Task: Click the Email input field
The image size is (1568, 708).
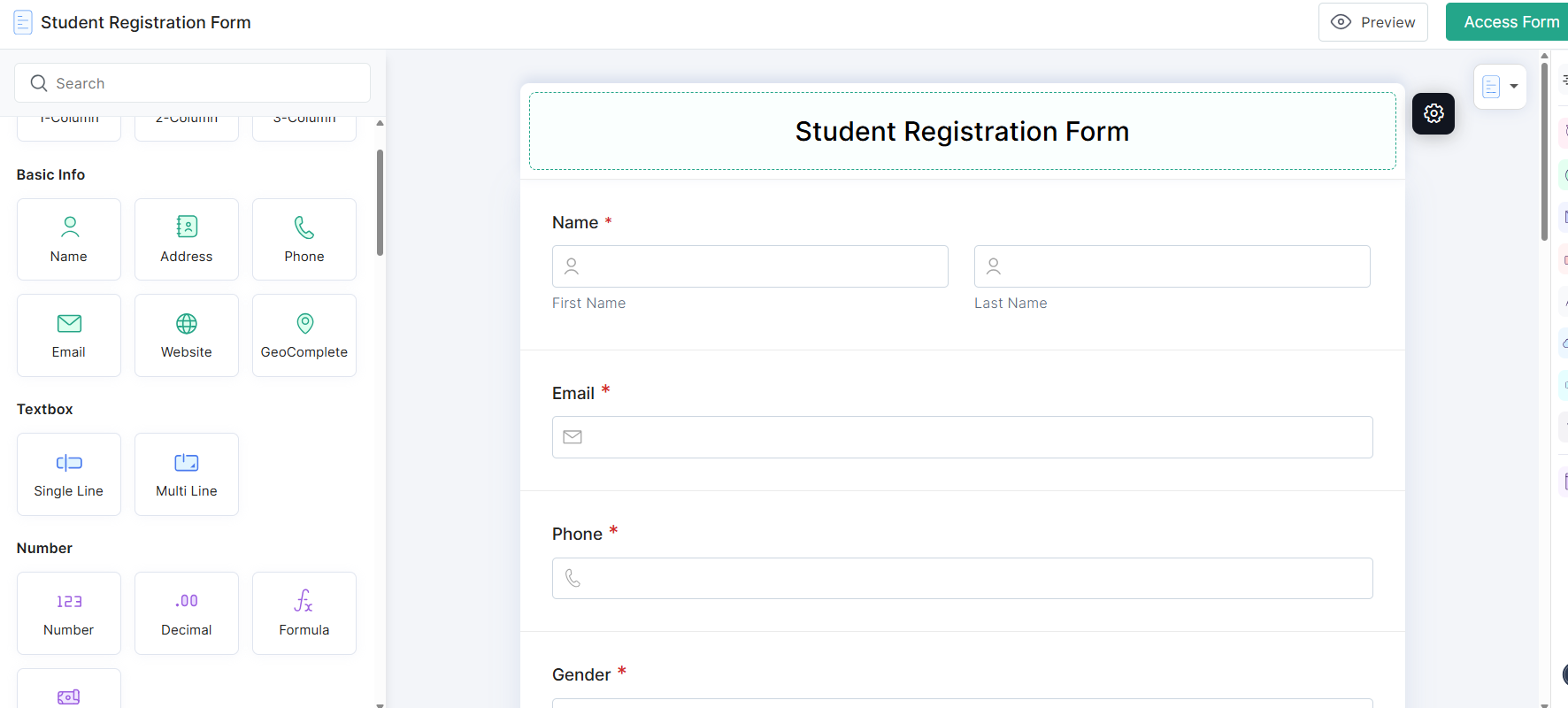Action: [x=963, y=437]
